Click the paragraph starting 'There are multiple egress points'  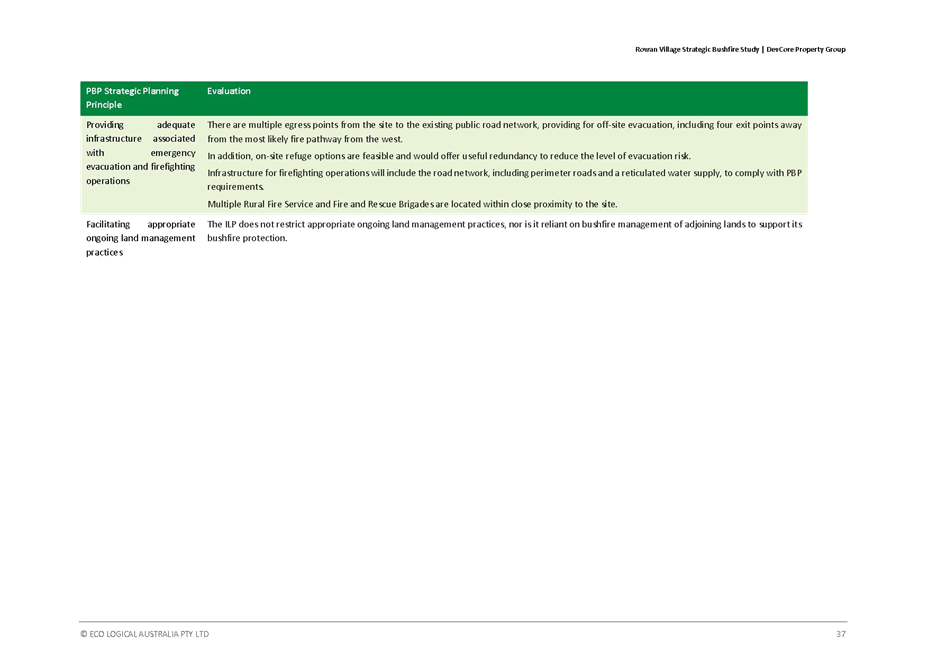(504, 132)
